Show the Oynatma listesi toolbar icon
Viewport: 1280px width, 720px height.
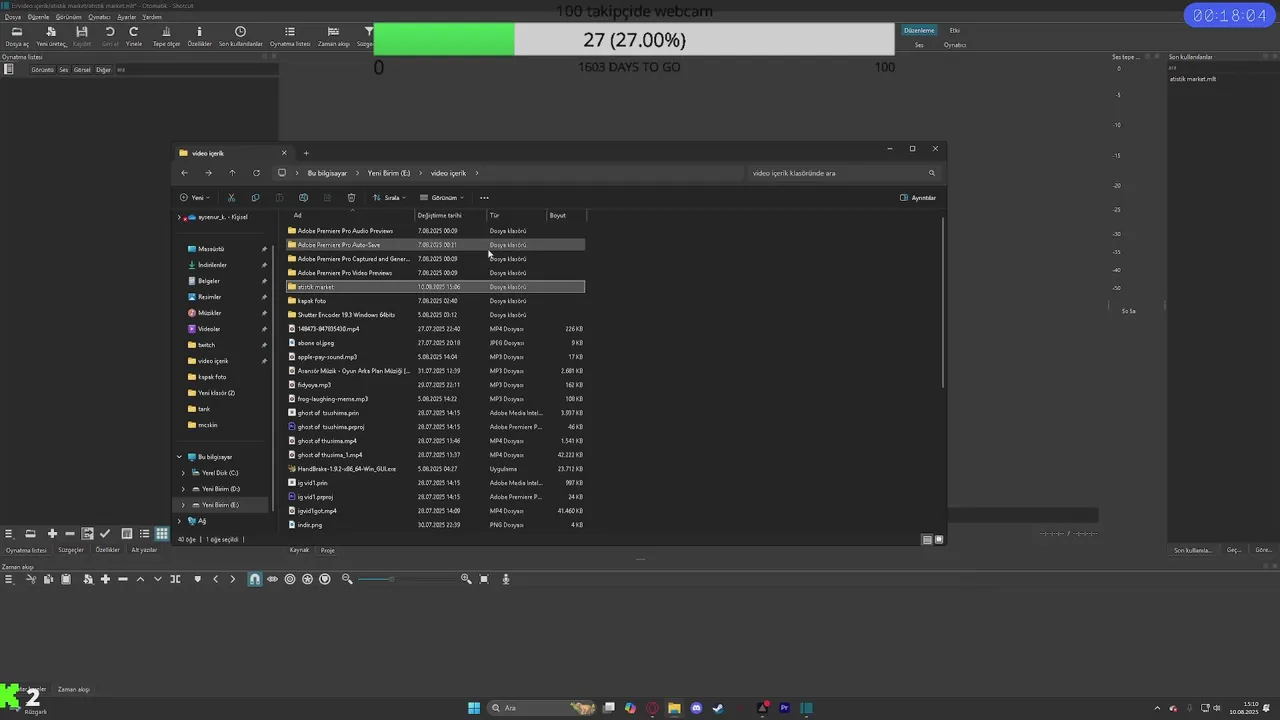pos(290,37)
